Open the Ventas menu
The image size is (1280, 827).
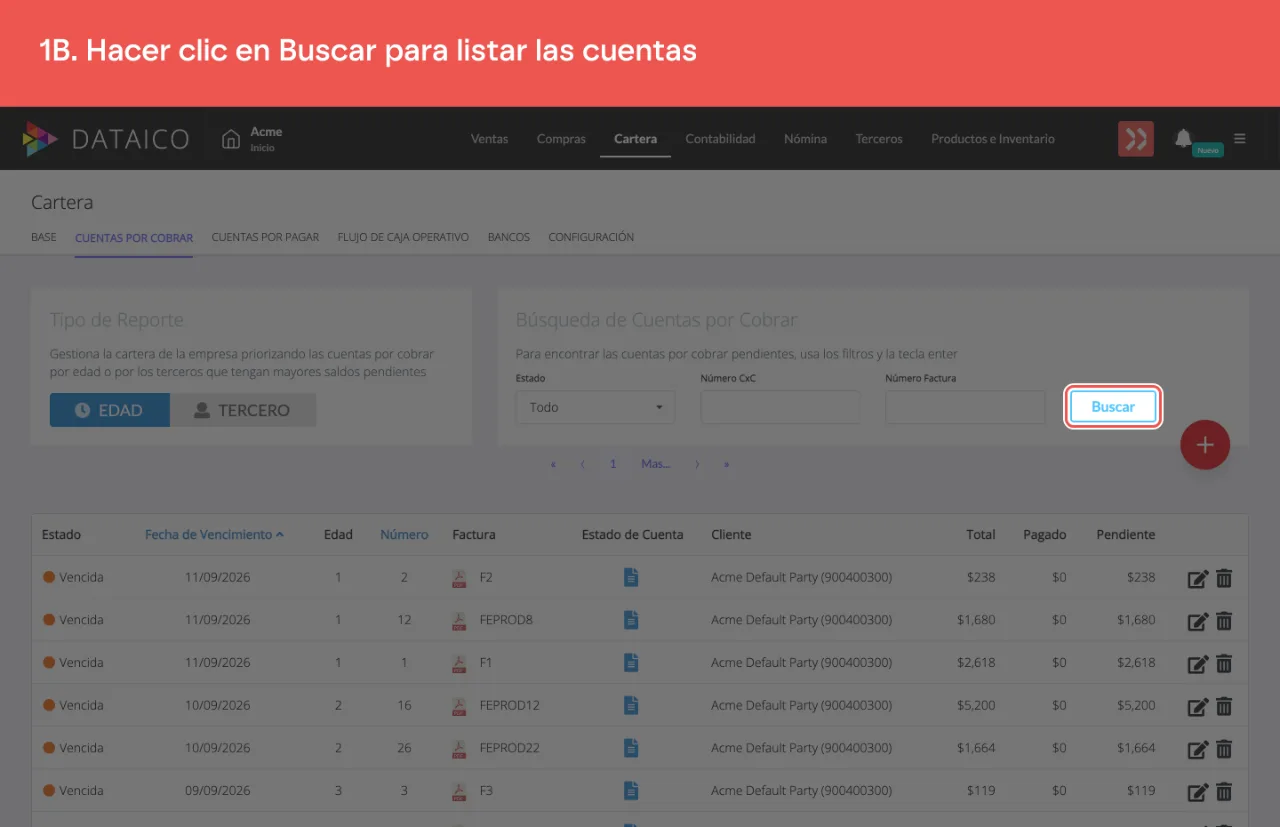[x=489, y=139]
